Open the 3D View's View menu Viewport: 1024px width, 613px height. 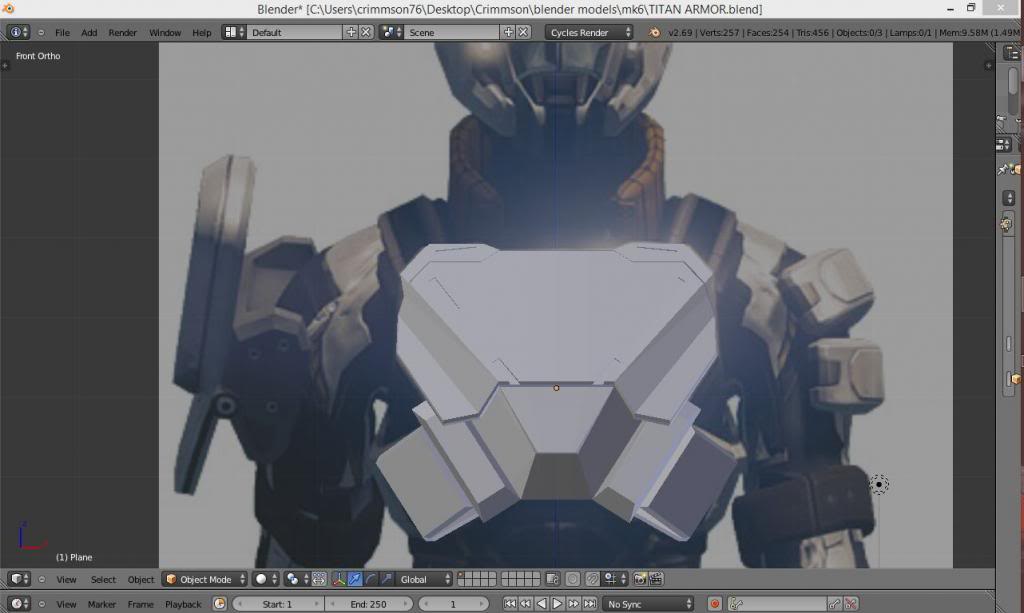66,579
